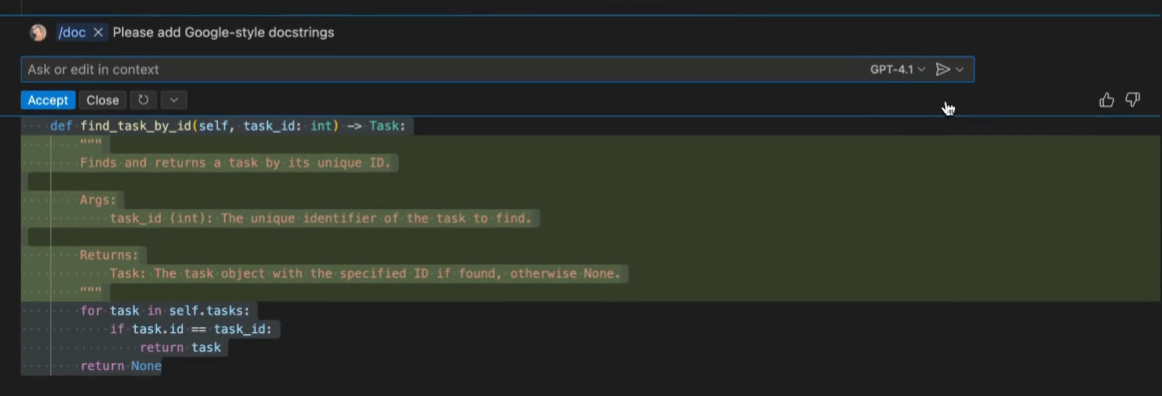Rerun the request with the circular arrow icon
This screenshot has height=396, width=1162.
pos(144,100)
